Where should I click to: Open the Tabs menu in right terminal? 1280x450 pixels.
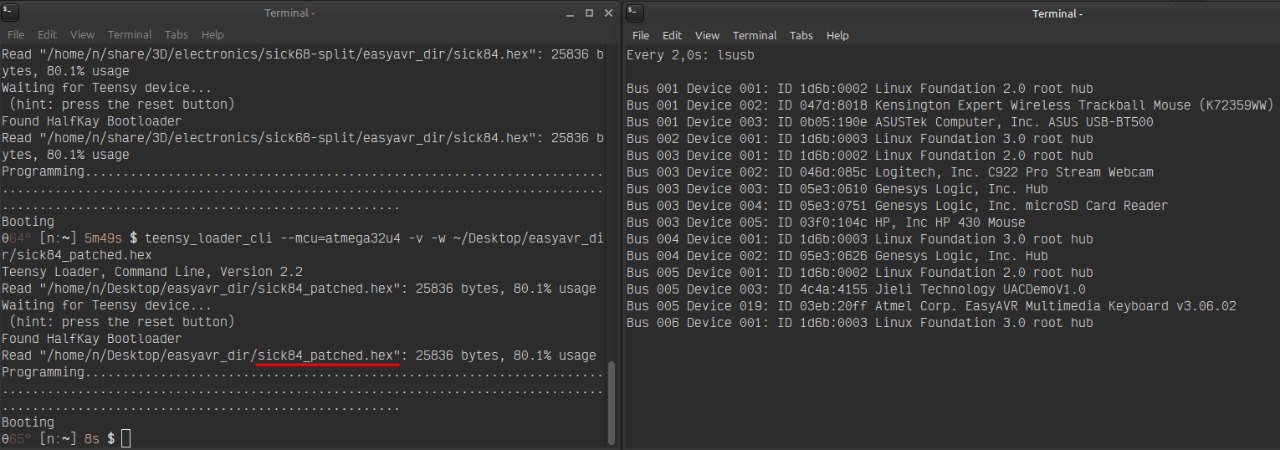801,35
